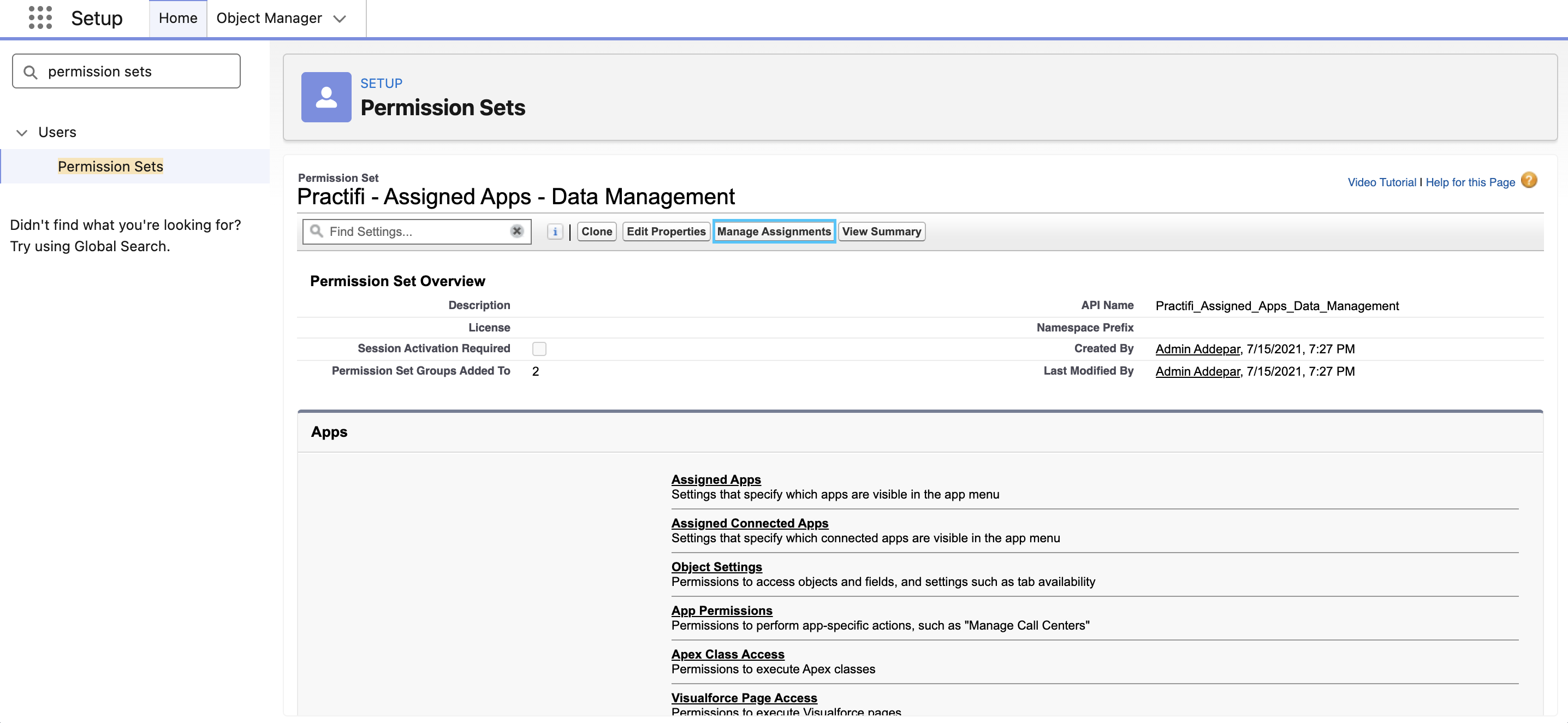
Task: Click the API name Practifi_Assigned_Apps_Data_Management
Action: 1277,305
